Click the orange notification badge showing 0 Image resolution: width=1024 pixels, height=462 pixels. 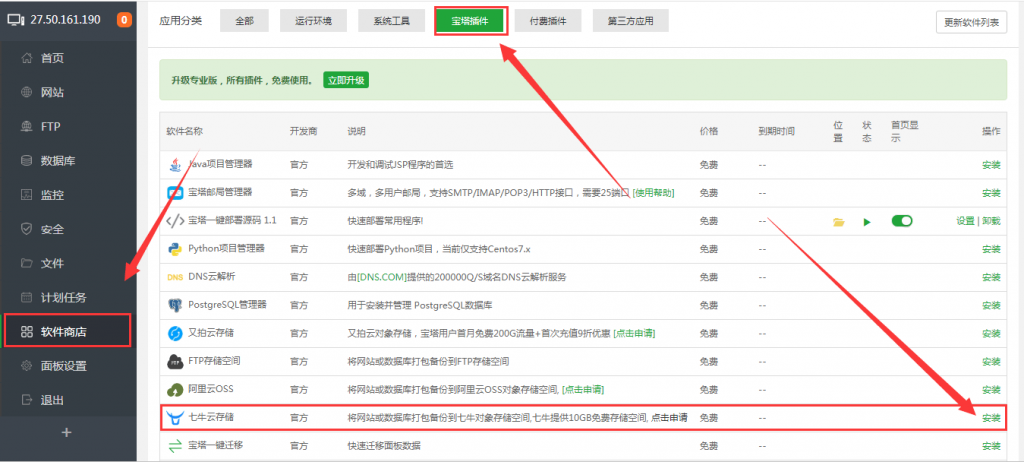(x=123, y=20)
